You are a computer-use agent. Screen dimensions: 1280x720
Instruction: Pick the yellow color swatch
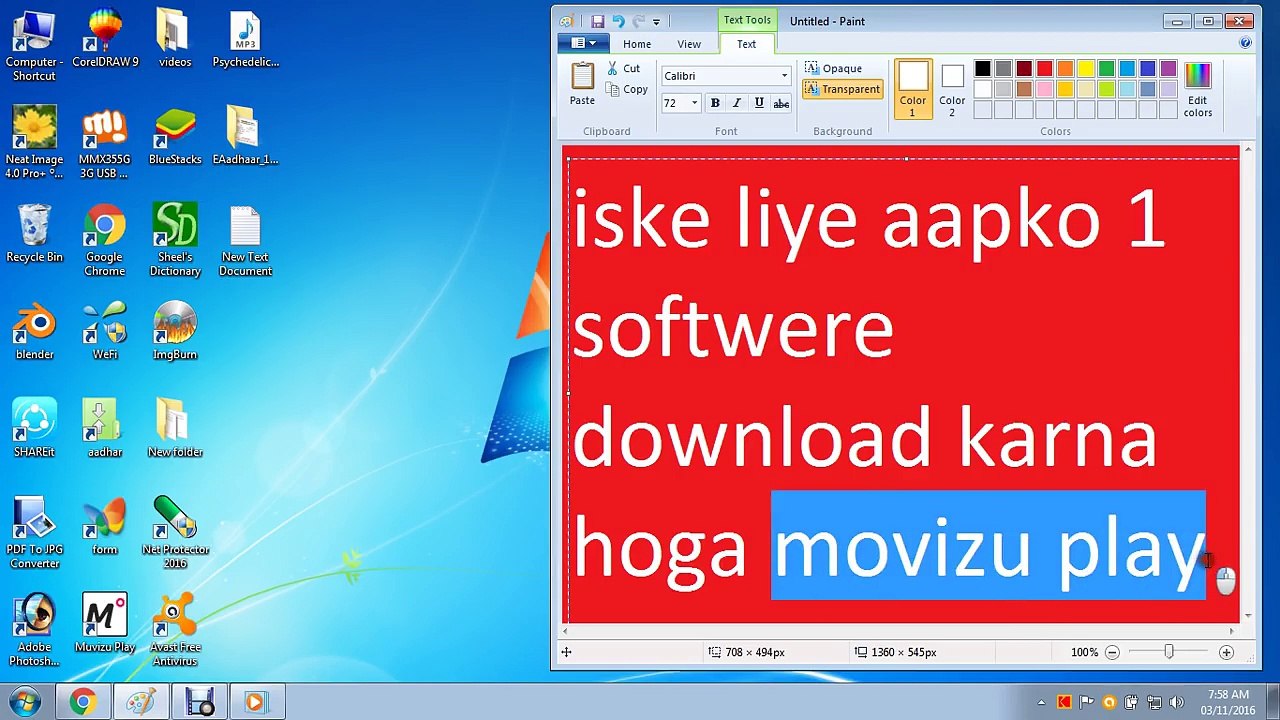tap(1086, 69)
